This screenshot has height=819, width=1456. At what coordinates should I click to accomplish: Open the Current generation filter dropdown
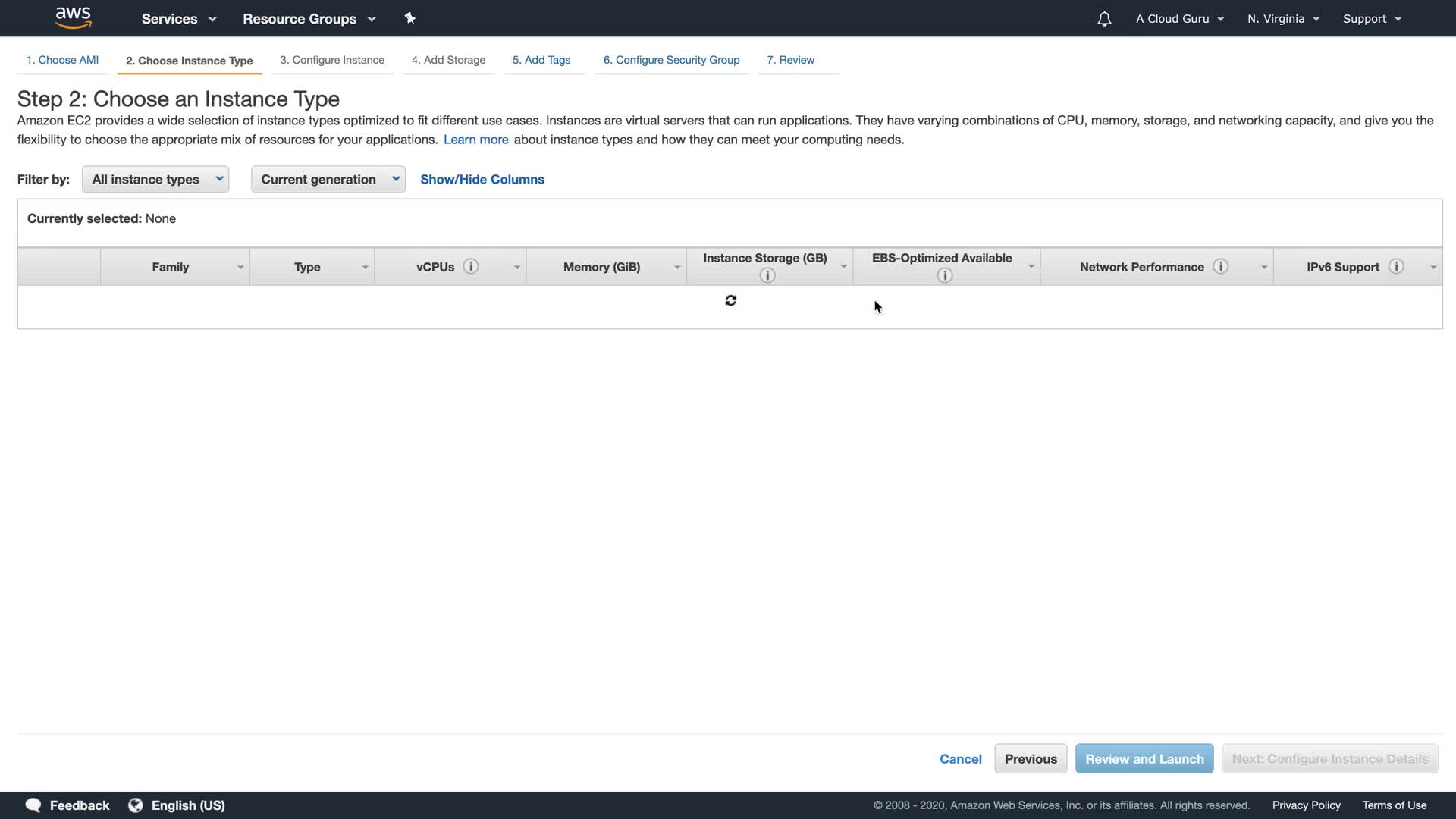tap(328, 179)
